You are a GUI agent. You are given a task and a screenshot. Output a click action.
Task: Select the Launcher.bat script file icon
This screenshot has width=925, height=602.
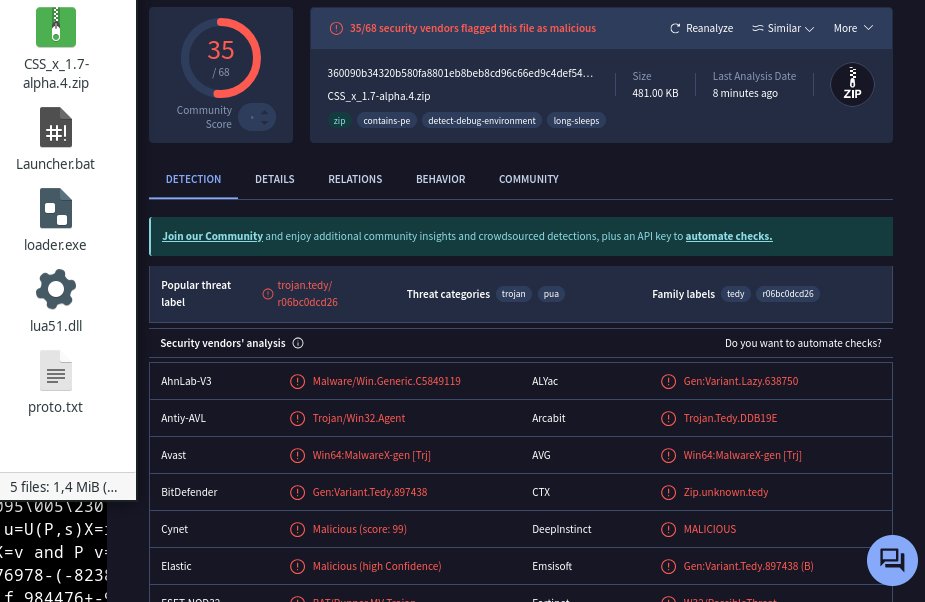pyautogui.click(x=55, y=127)
